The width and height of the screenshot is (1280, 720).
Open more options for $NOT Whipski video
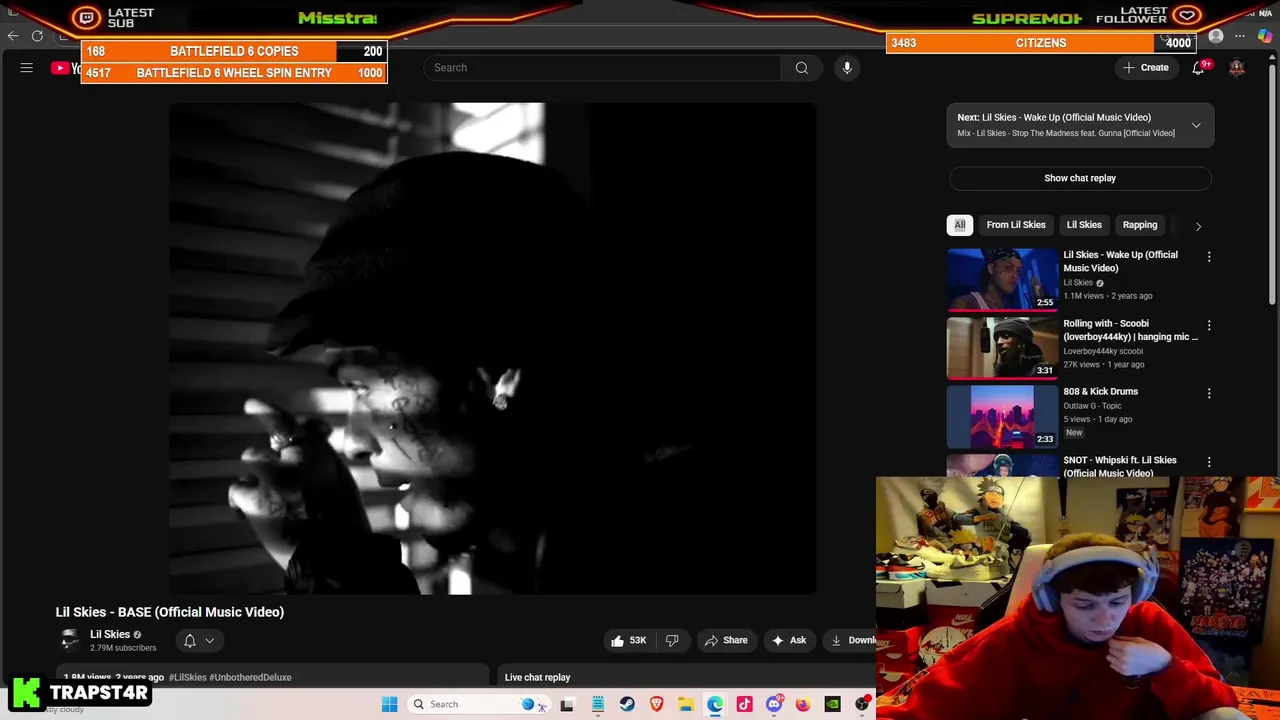[1209, 462]
